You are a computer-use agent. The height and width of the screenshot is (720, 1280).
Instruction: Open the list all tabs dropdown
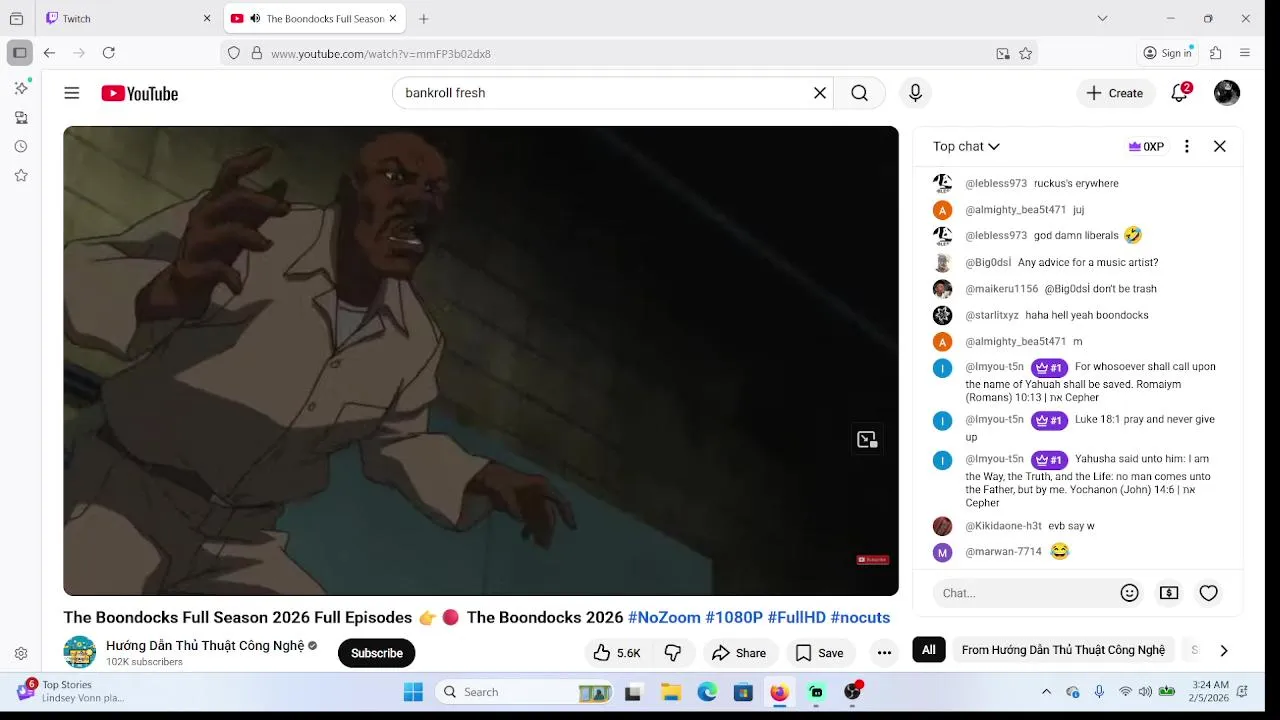coord(1102,18)
